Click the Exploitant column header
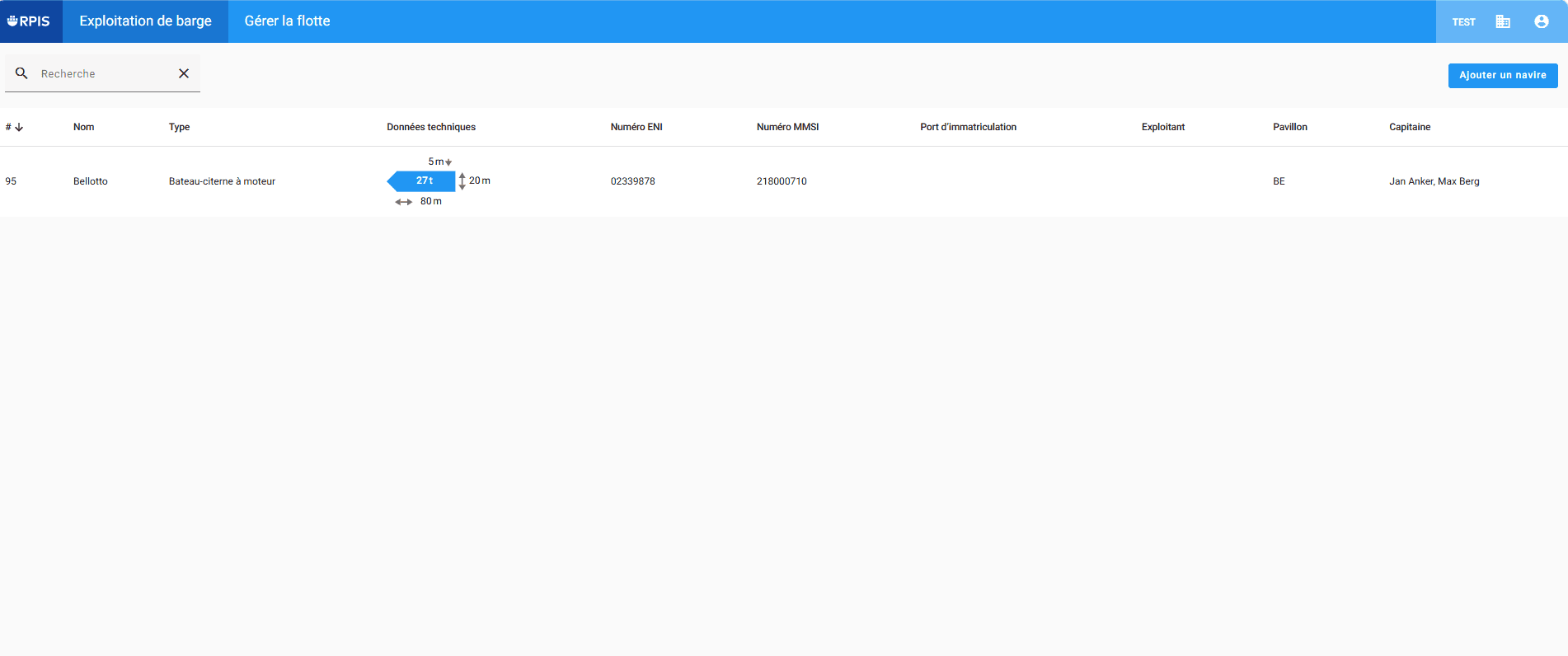The image size is (1568, 656). tap(1163, 127)
